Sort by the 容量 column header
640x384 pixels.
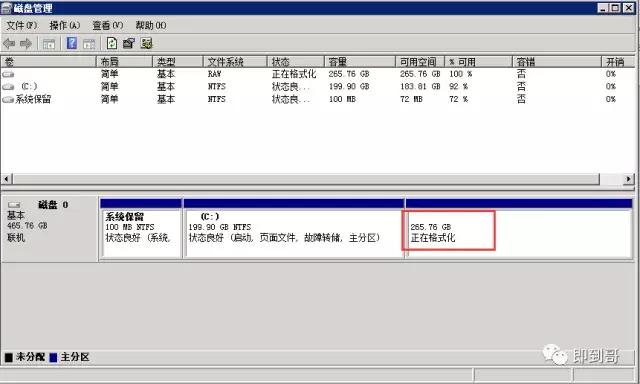coord(360,62)
